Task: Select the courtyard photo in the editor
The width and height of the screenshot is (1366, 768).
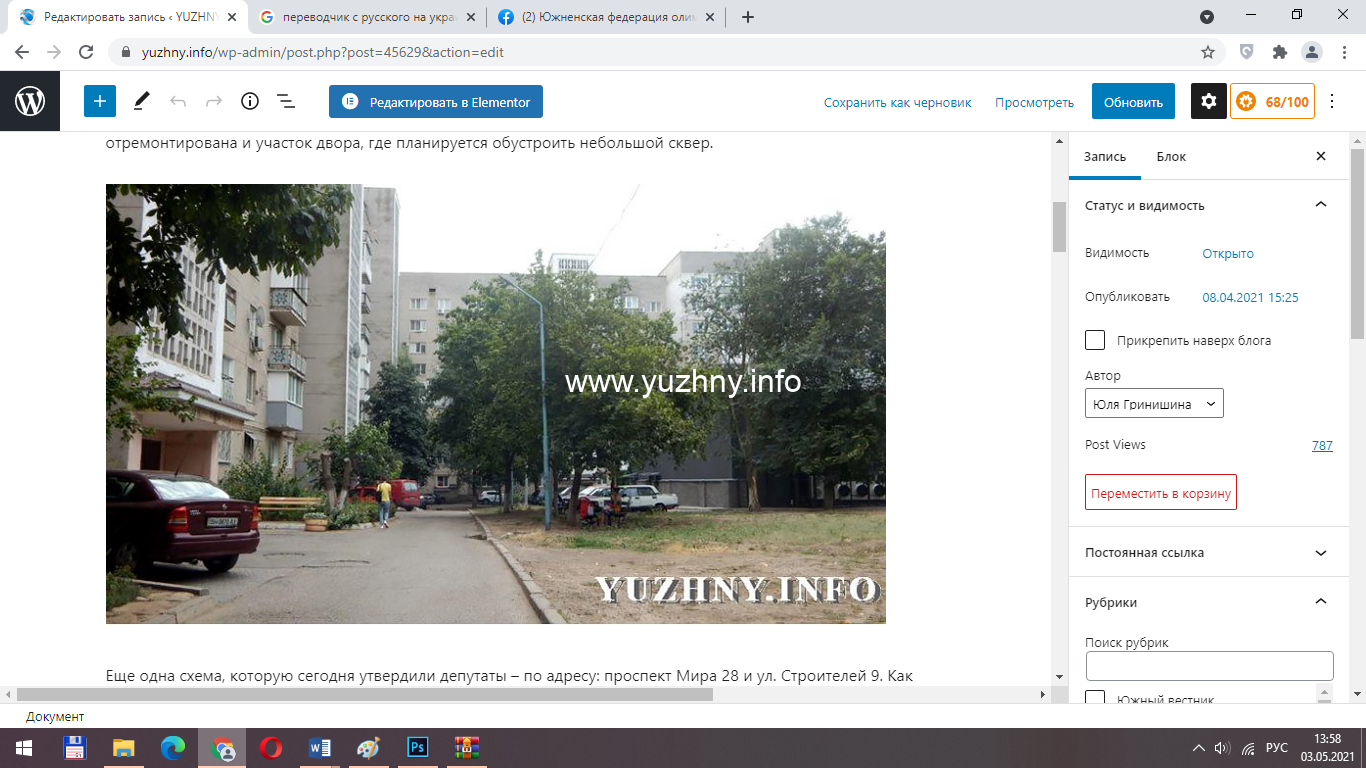Action: 496,404
